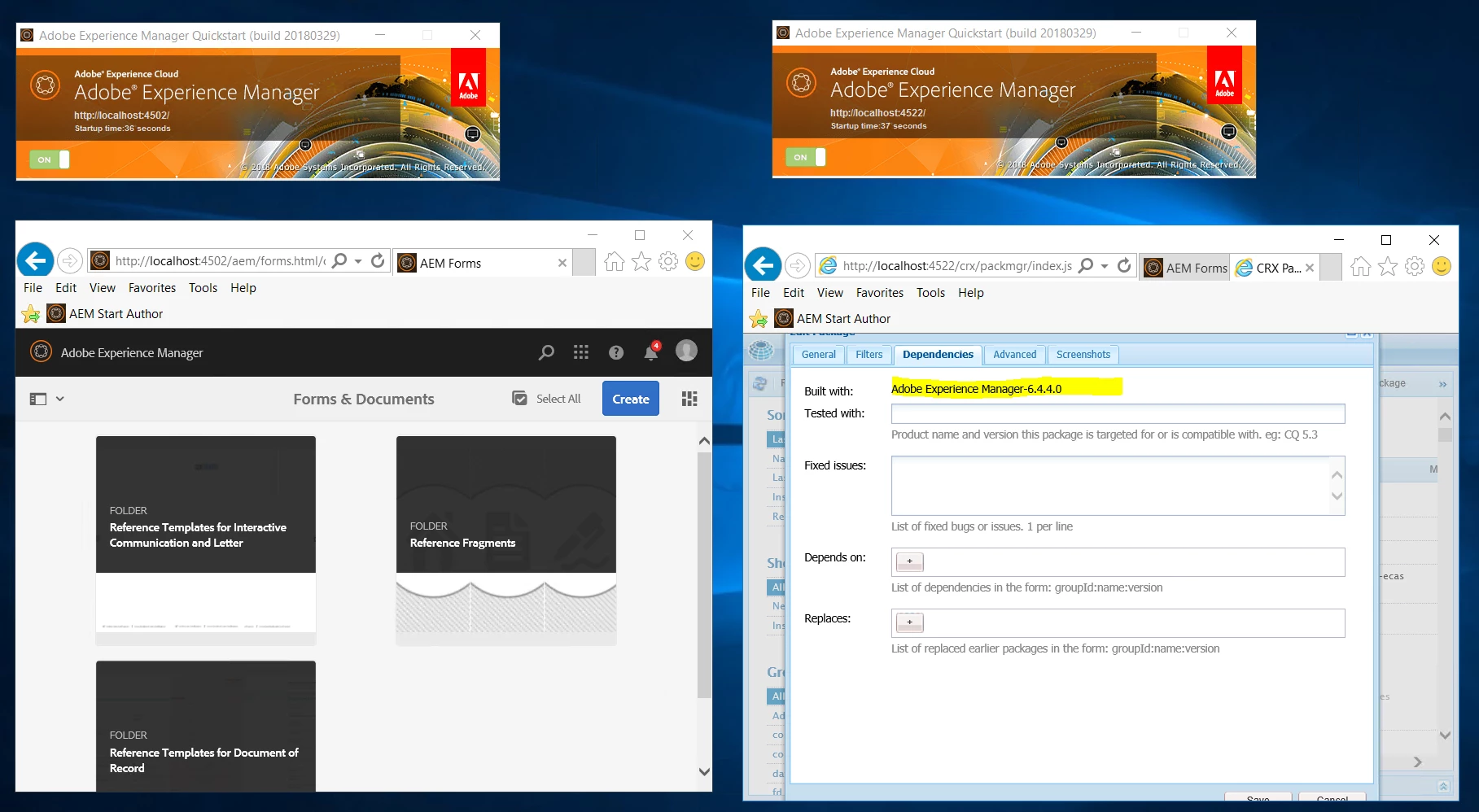
Task: Click the Home icon in the right browser
Action: tap(1361, 266)
